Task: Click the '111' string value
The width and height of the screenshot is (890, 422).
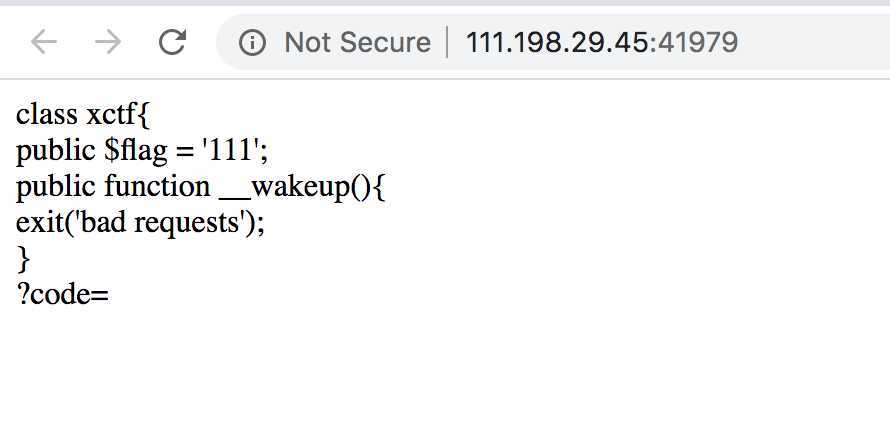Action: (231, 150)
